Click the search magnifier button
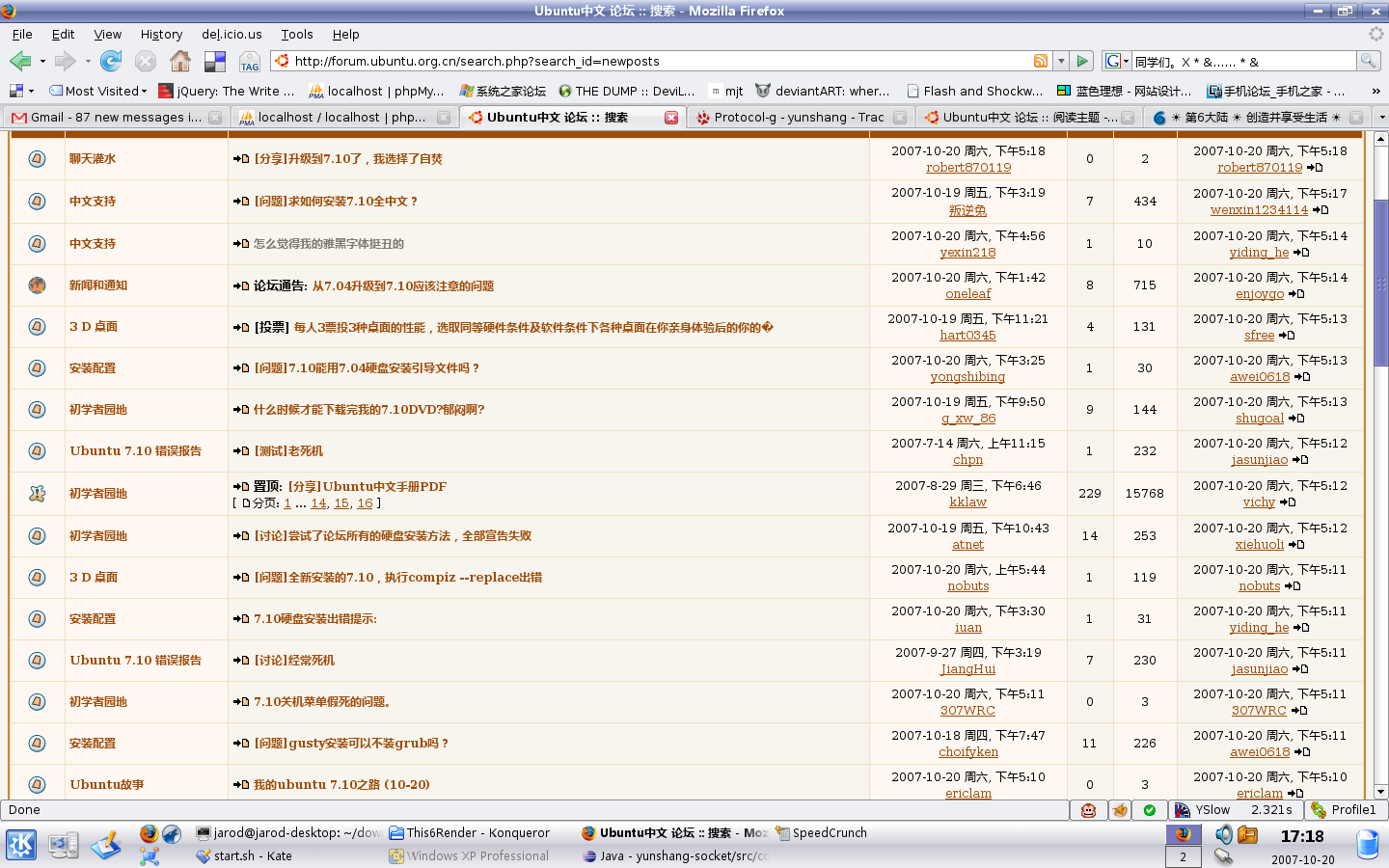The height and width of the screenshot is (868, 1389). pos(1368,61)
